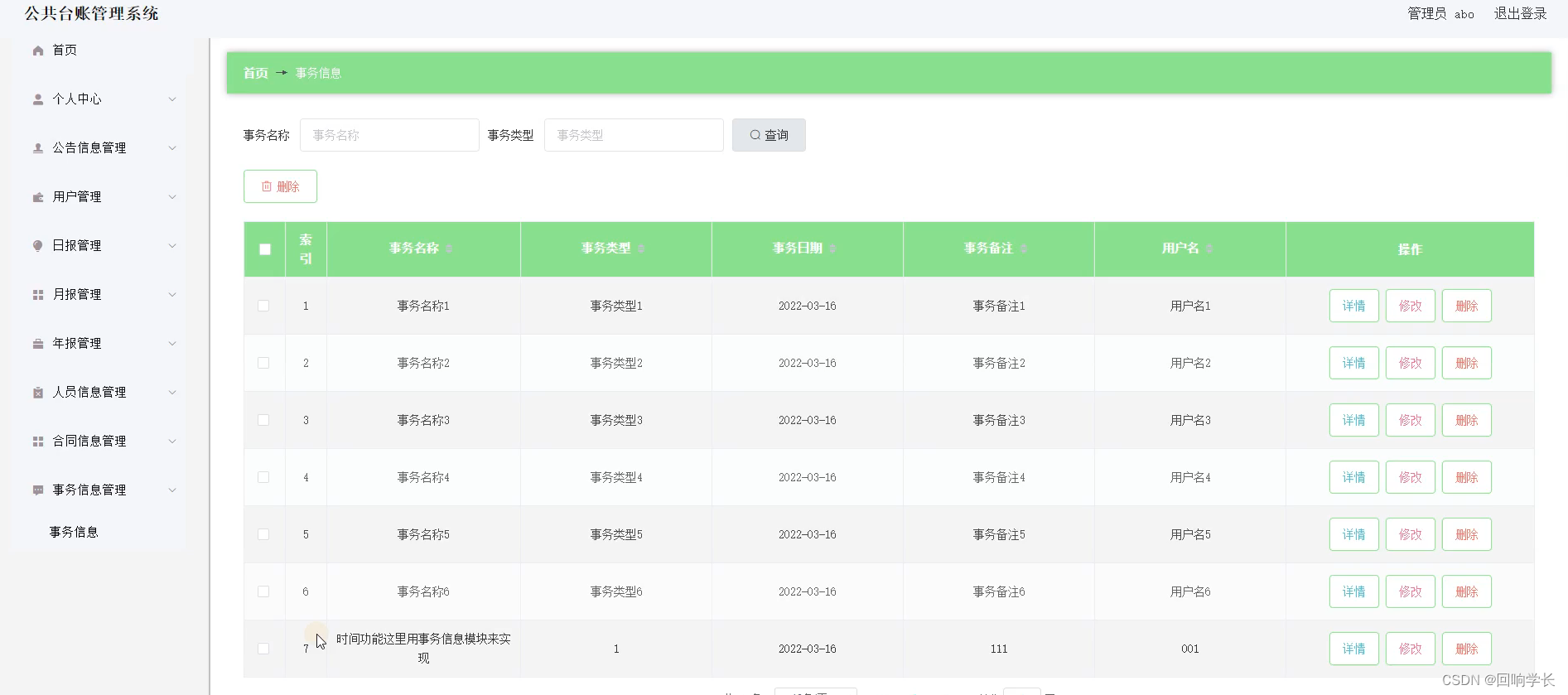
Task: Click 删除 for 事务名称1 row
Action: click(1467, 306)
